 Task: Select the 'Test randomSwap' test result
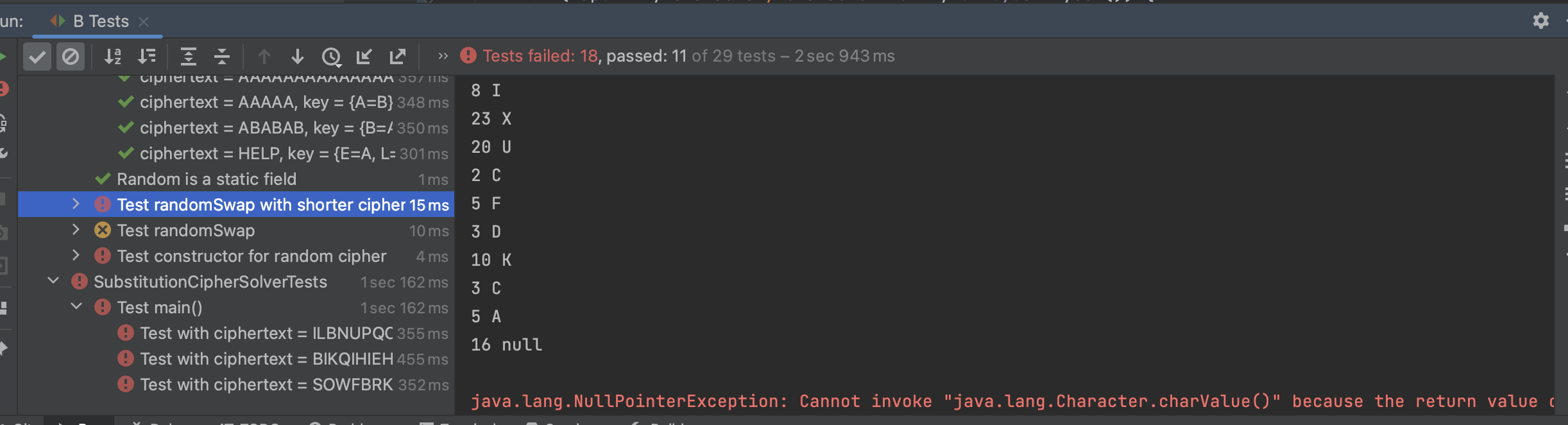pyautogui.click(x=185, y=230)
